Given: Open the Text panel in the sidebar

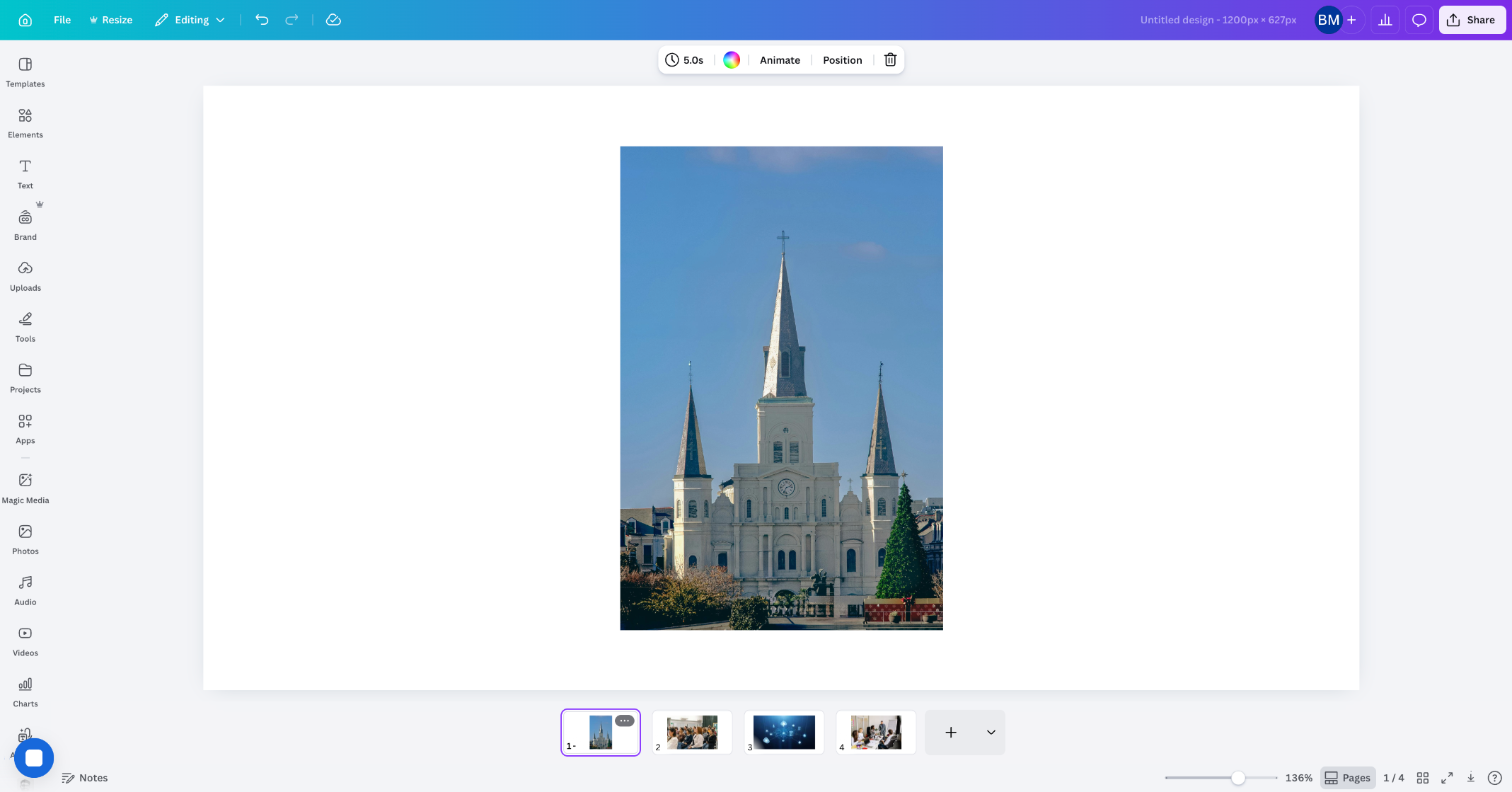Looking at the screenshot, I should tap(24, 173).
